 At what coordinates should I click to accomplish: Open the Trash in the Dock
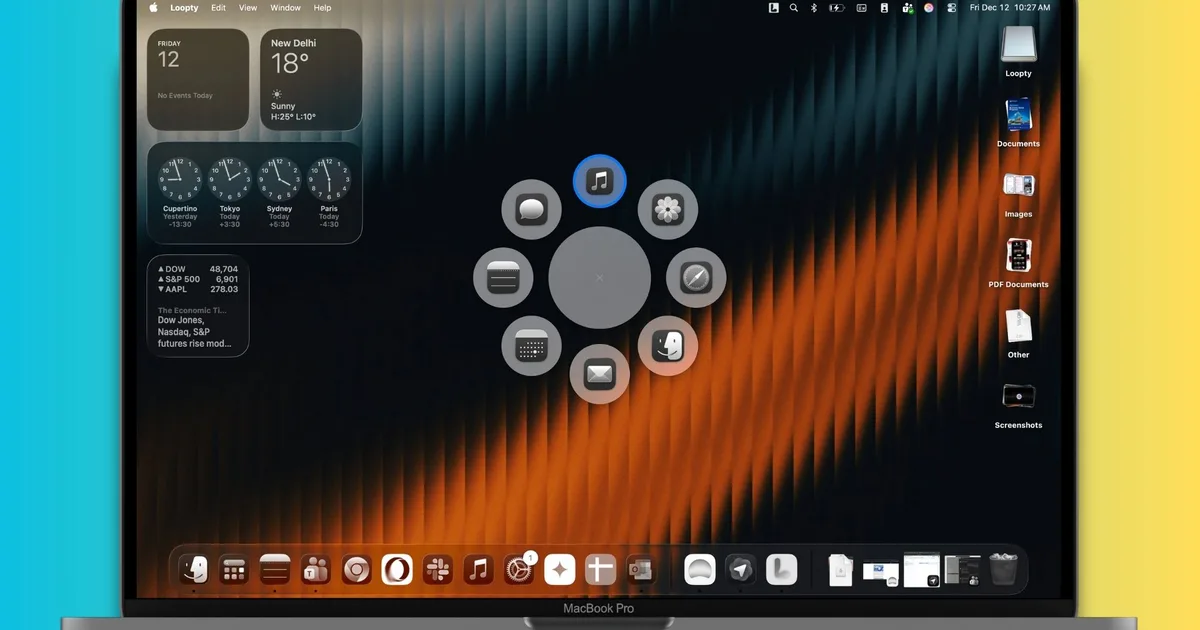1002,570
